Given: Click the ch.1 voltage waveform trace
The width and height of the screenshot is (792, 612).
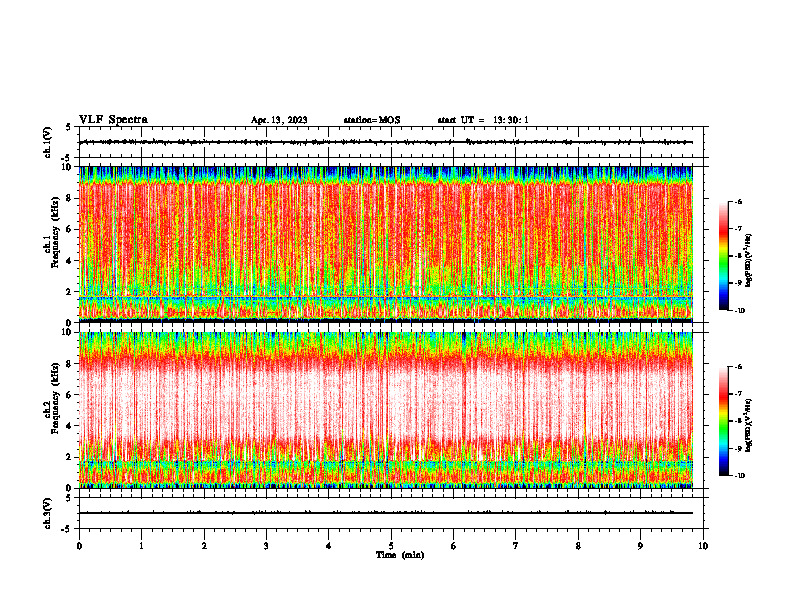Looking at the screenshot, I should pos(386,142).
